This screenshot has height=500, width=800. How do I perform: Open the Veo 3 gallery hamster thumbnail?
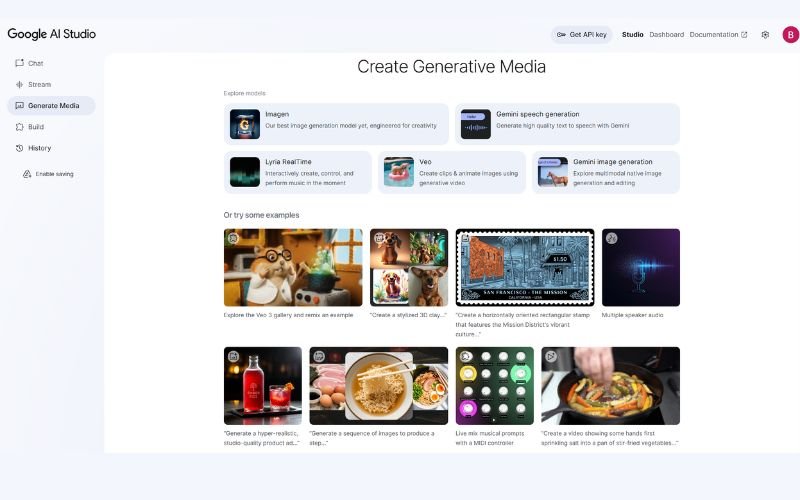click(x=293, y=267)
